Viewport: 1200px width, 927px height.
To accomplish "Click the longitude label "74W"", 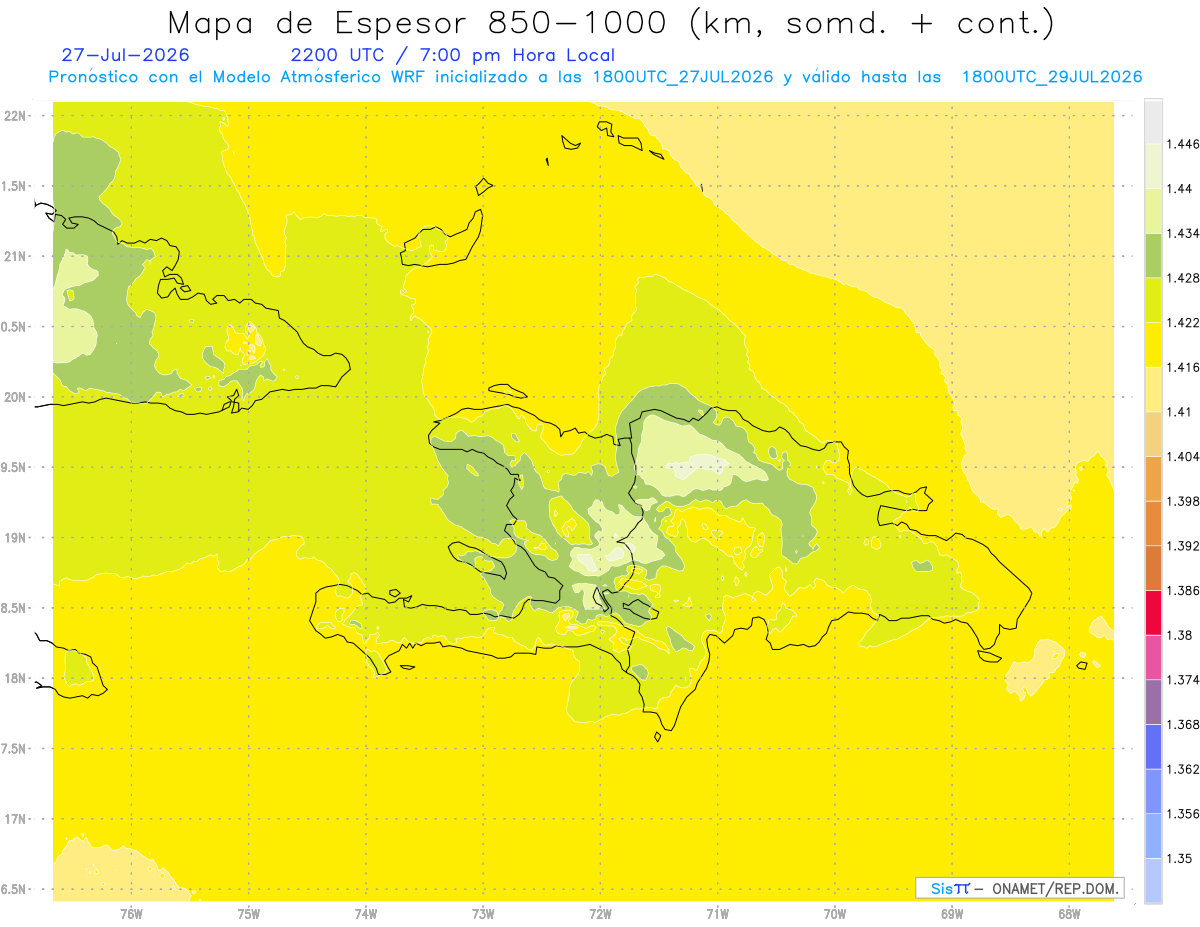I will click(366, 913).
